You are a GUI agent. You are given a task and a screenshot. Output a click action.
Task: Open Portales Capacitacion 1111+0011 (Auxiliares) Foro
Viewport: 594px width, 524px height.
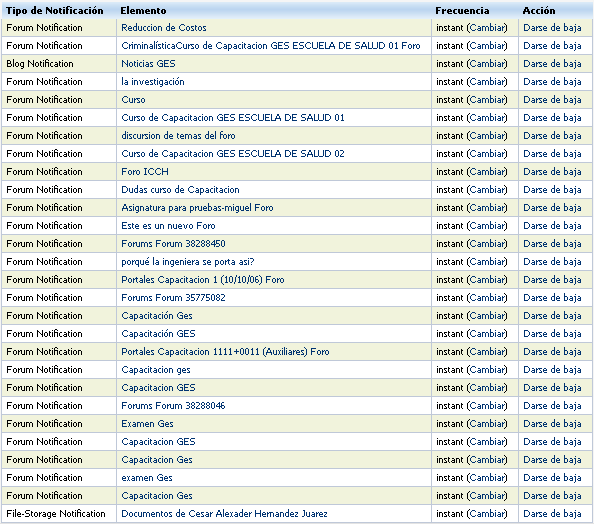click(225, 352)
